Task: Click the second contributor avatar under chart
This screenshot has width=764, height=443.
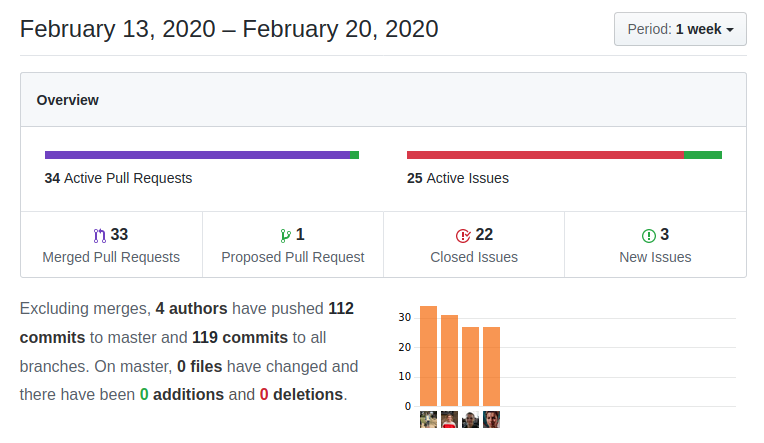Action: click(x=449, y=420)
